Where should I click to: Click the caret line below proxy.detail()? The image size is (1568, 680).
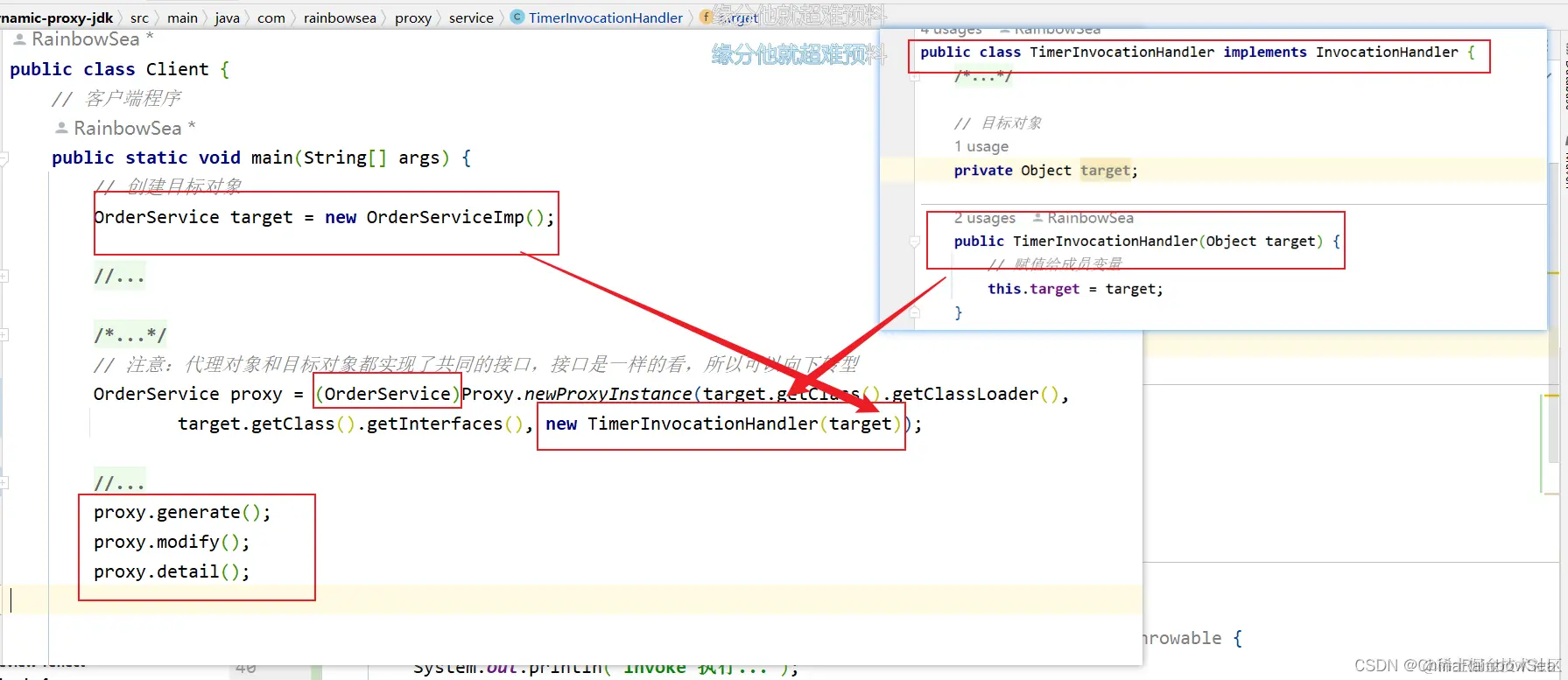tap(572, 599)
